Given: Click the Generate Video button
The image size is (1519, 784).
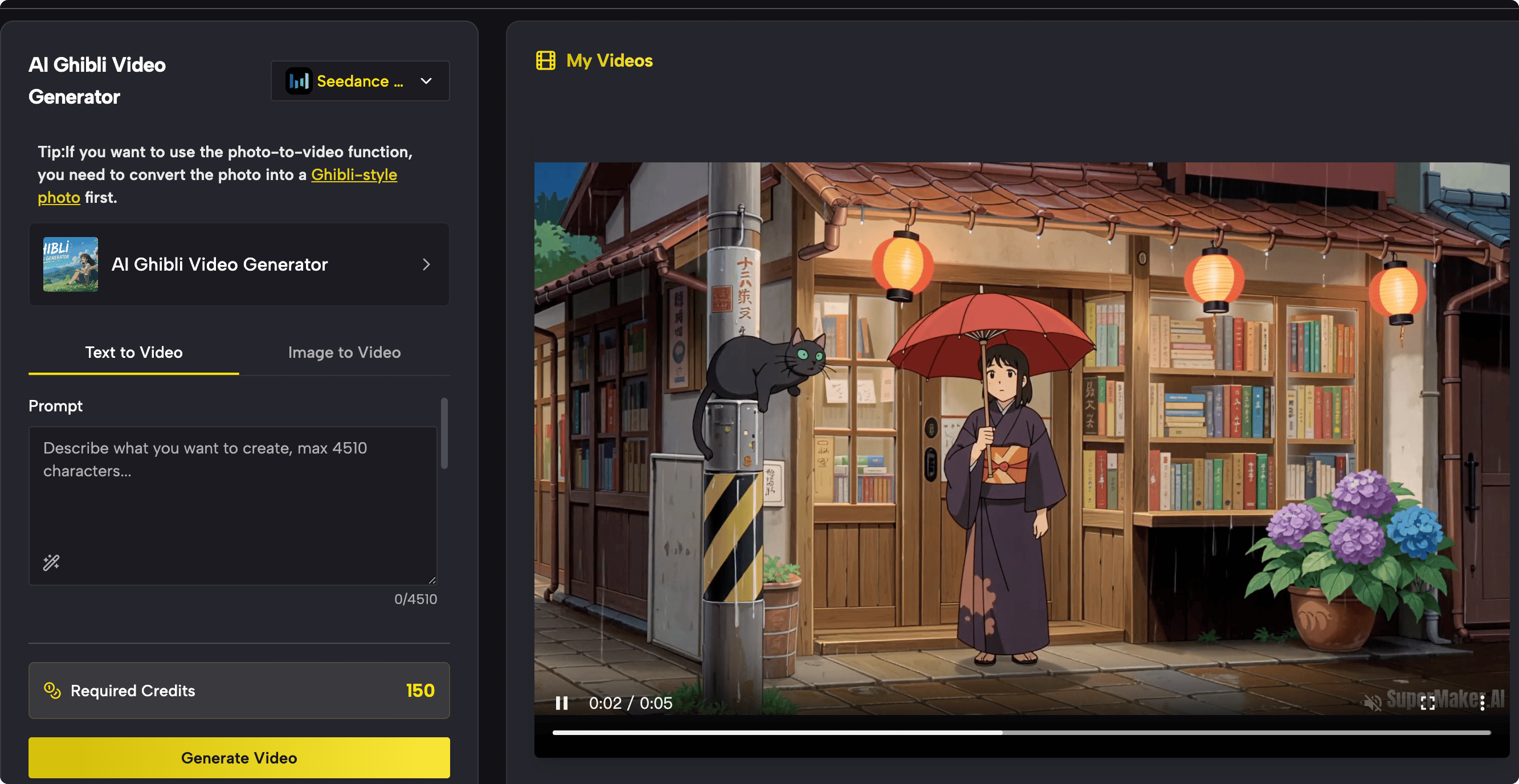Looking at the screenshot, I should 239,757.
